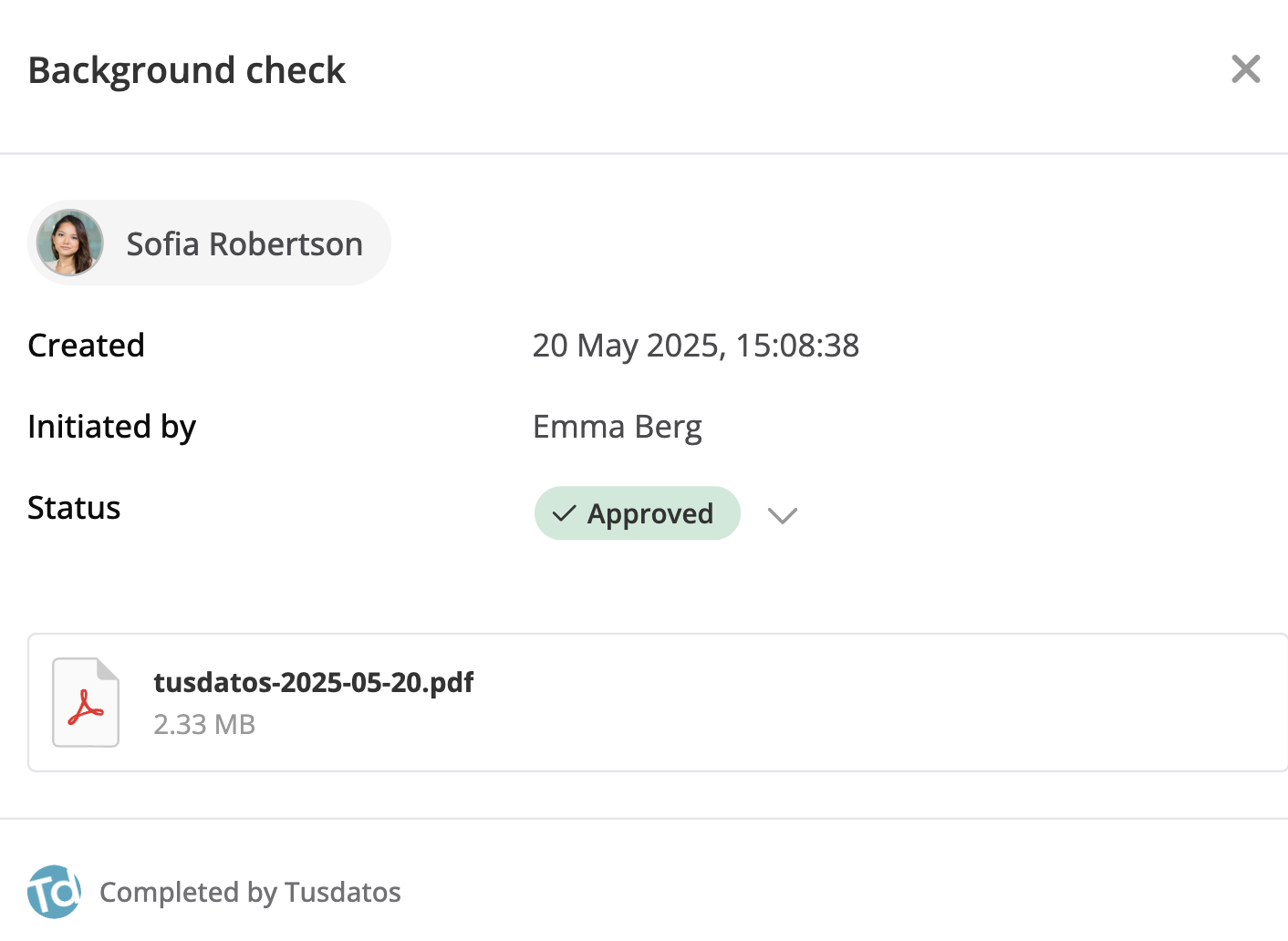Click the Background check title
Image resolution: width=1288 pixels, height=941 pixels.
pyautogui.click(x=187, y=70)
